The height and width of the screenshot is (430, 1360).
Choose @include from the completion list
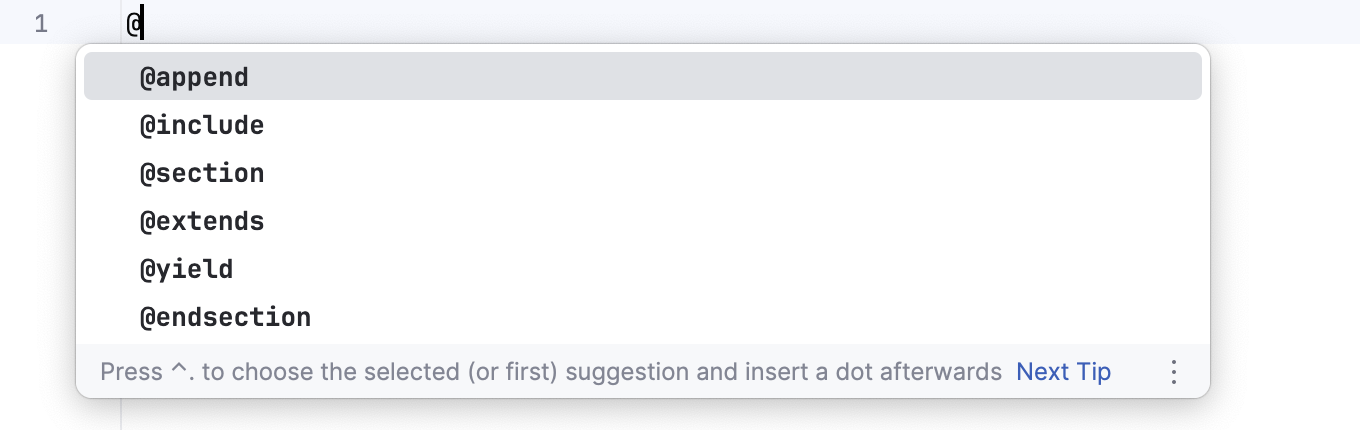[202, 126]
